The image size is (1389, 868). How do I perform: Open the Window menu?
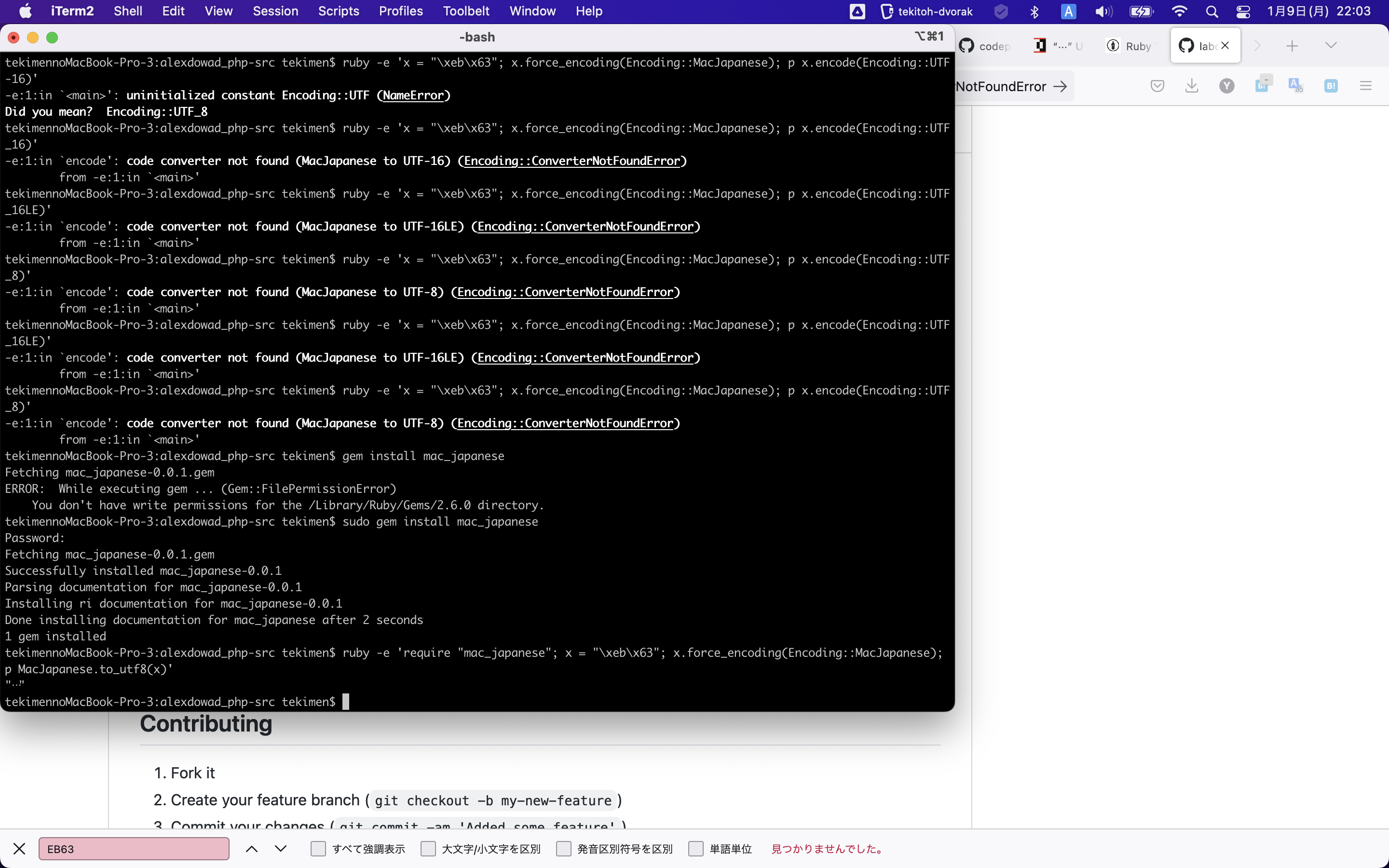tap(532, 11)
